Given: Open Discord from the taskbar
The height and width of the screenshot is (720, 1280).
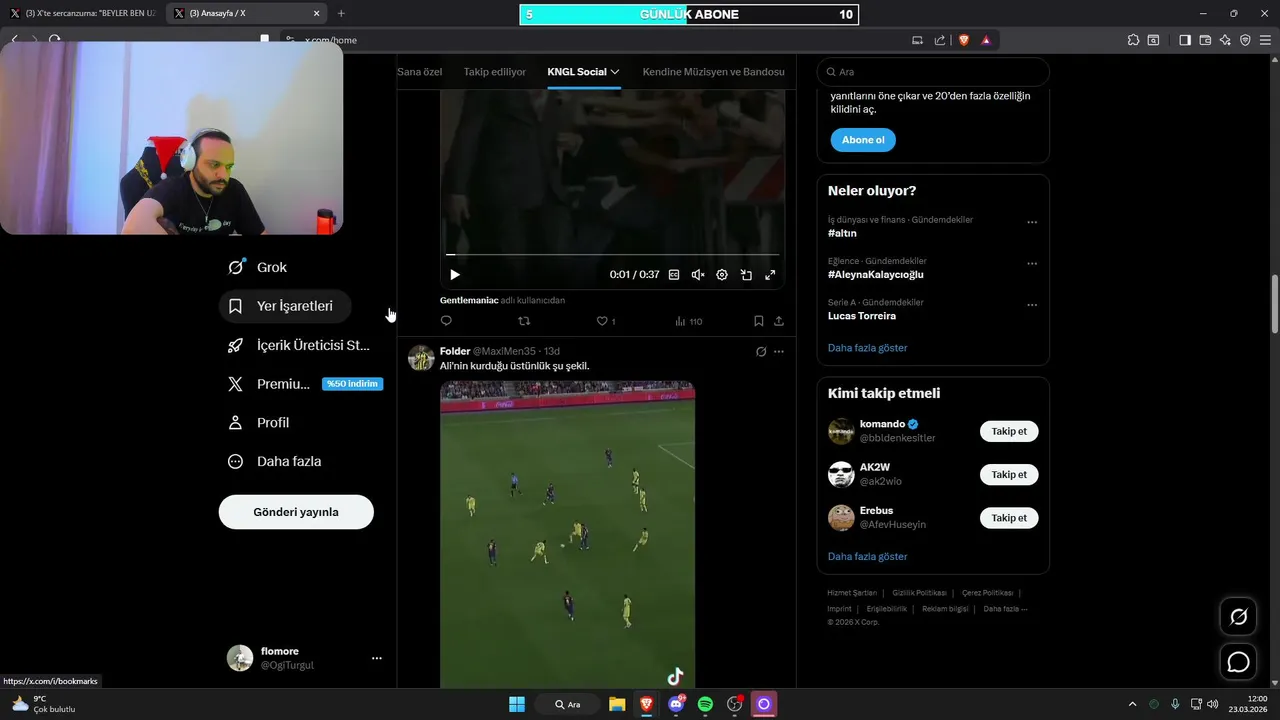Looking at the screenshot, I should point(676,704).
